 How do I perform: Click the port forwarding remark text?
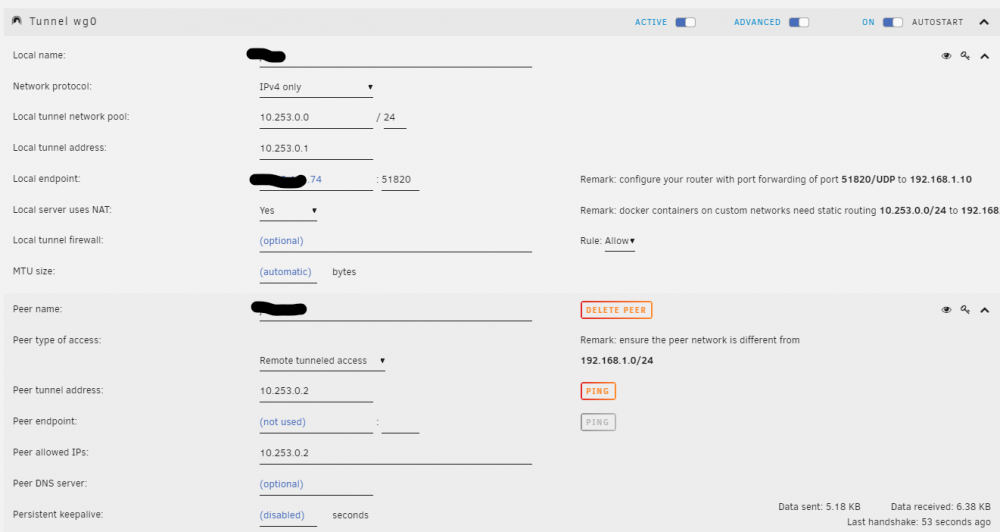tap(776, 180)
